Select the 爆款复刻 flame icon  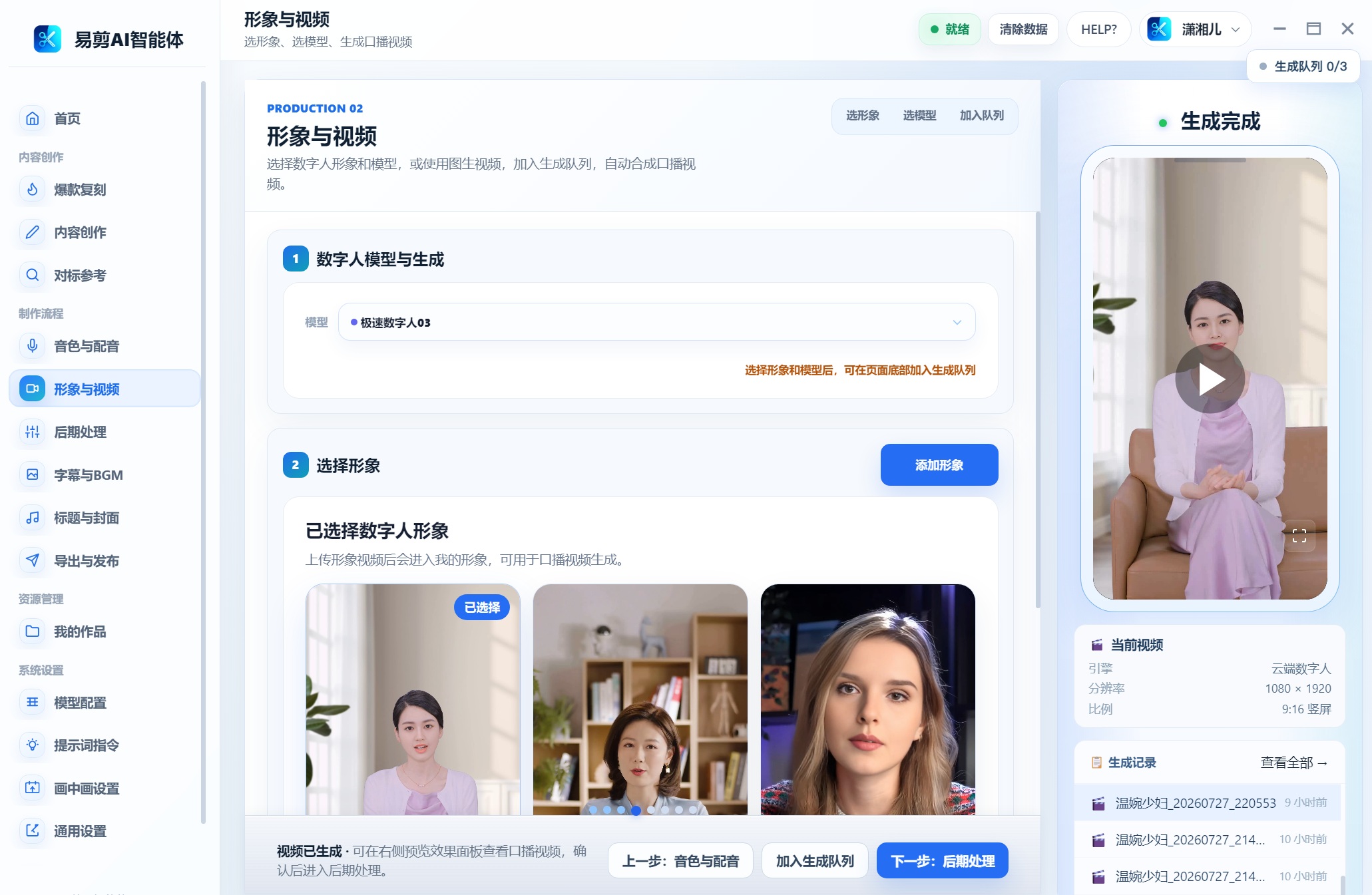pyautogui.click(x=32, y=190)
